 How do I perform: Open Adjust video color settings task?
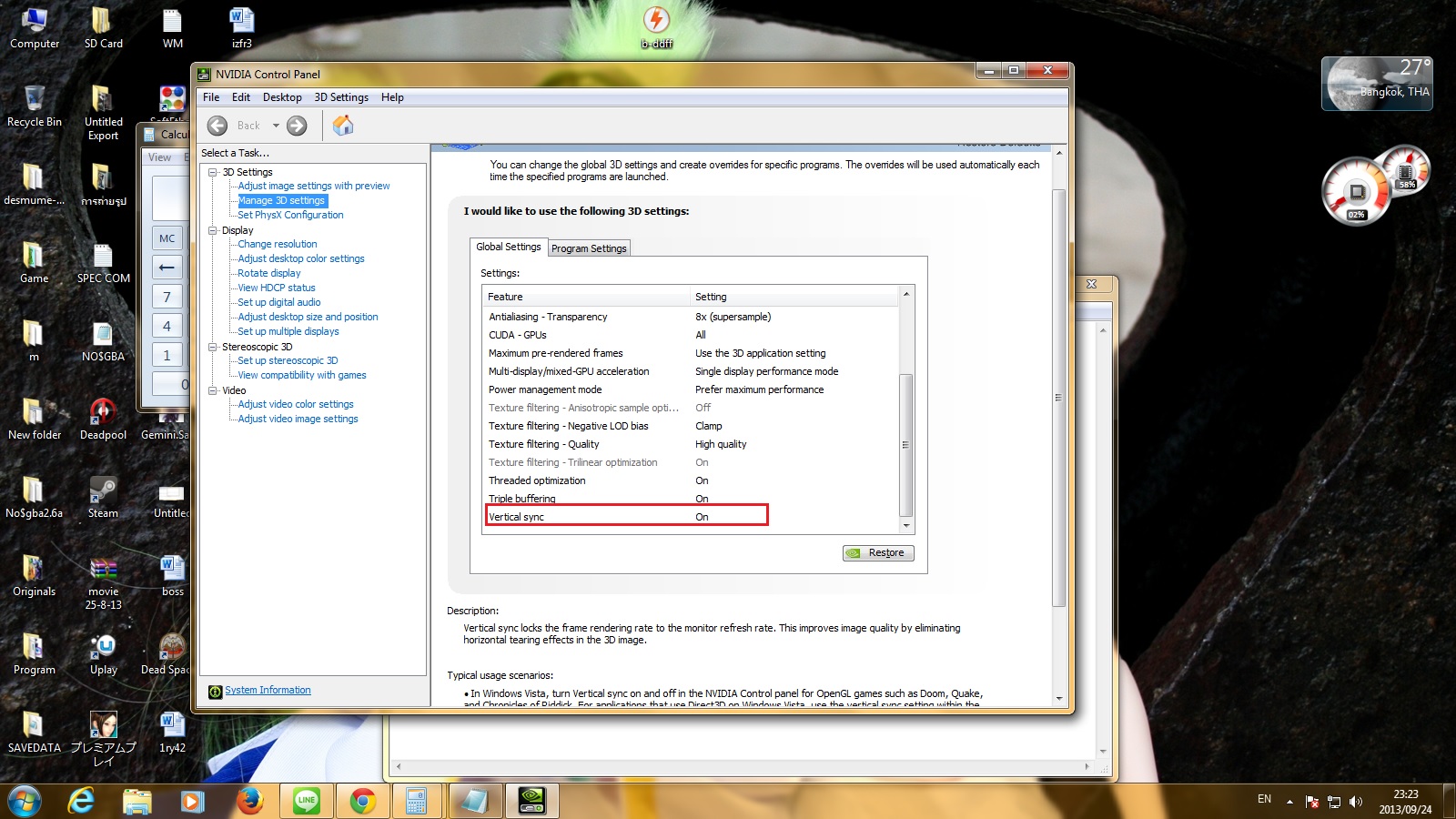click(296, 404)
